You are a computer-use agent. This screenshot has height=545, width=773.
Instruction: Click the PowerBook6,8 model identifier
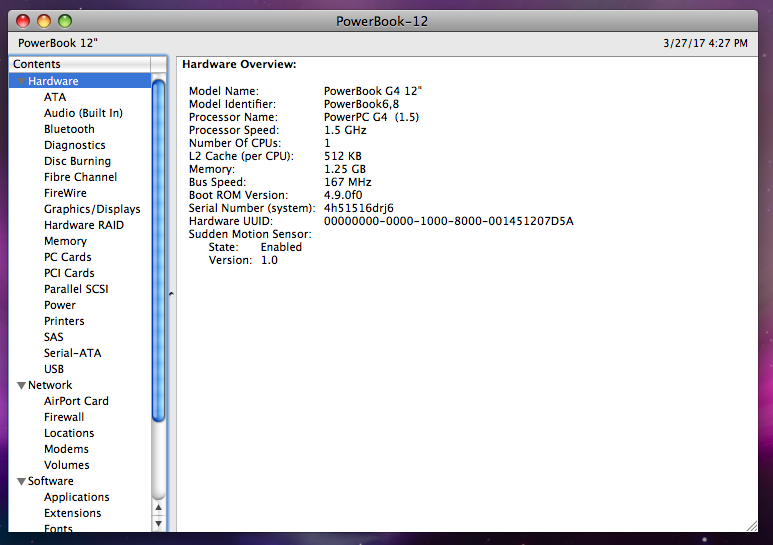click(x=361, y=104)
